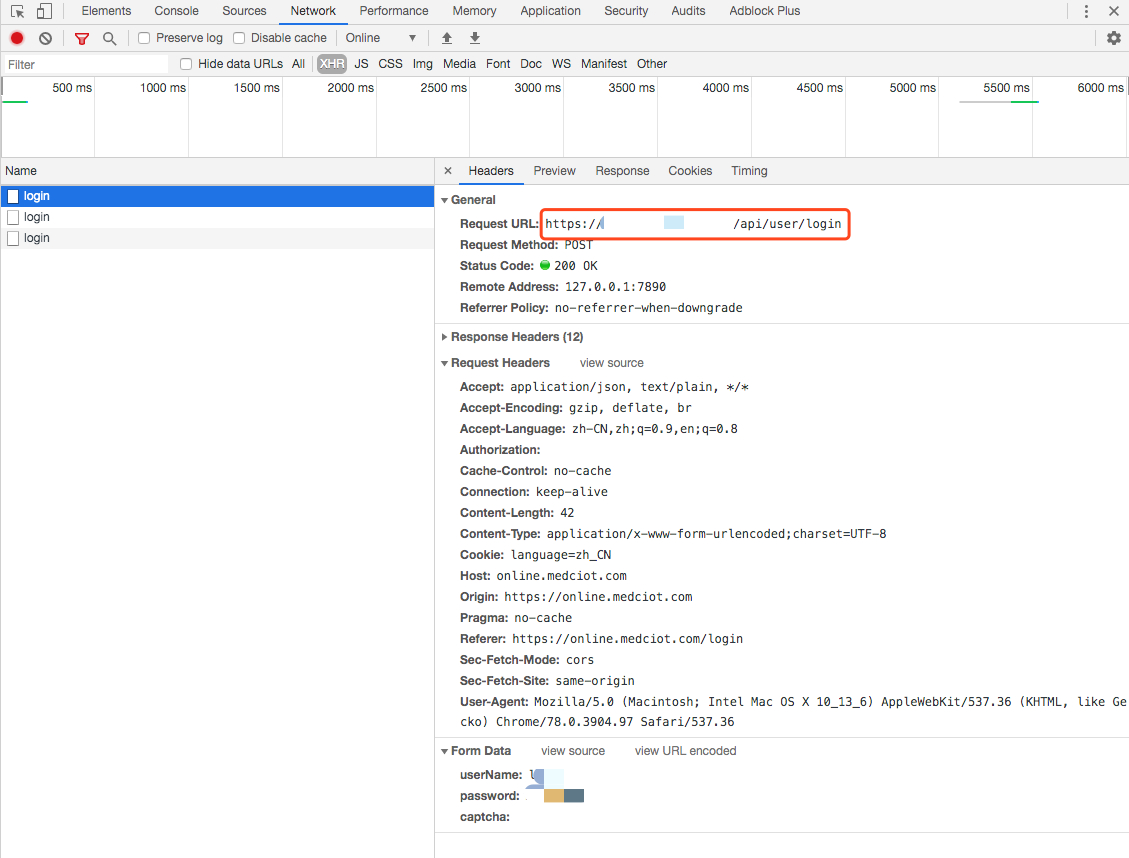Image resolution: width=1129 pixels, height=858 pixels.
Task: Open the Cookies tab
Action: coord(690,171)
